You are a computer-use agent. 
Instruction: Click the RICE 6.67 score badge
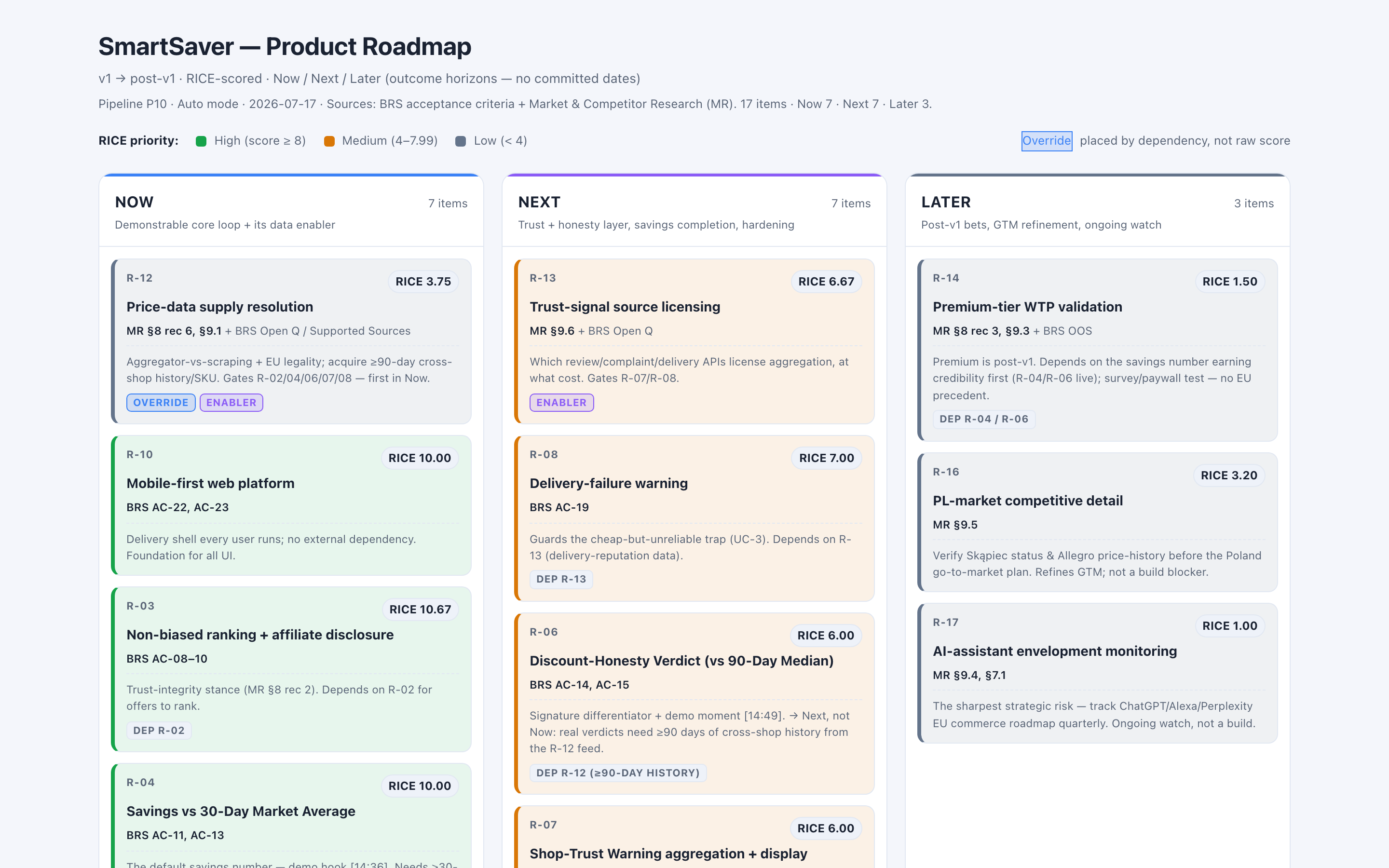(x=826, y=281)
